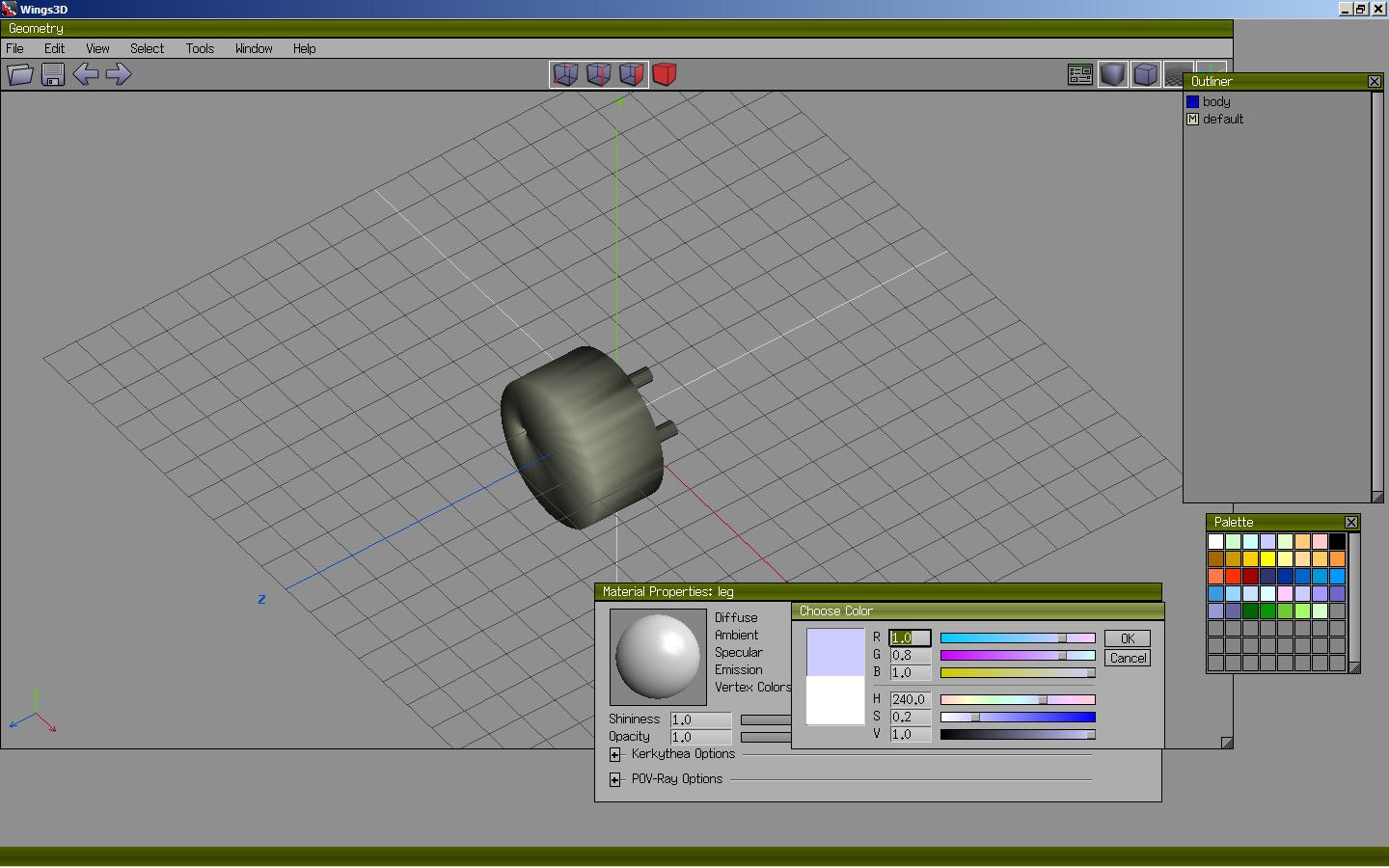Switch to face selection mode cube
The image size is (1389, 868).
631,74
